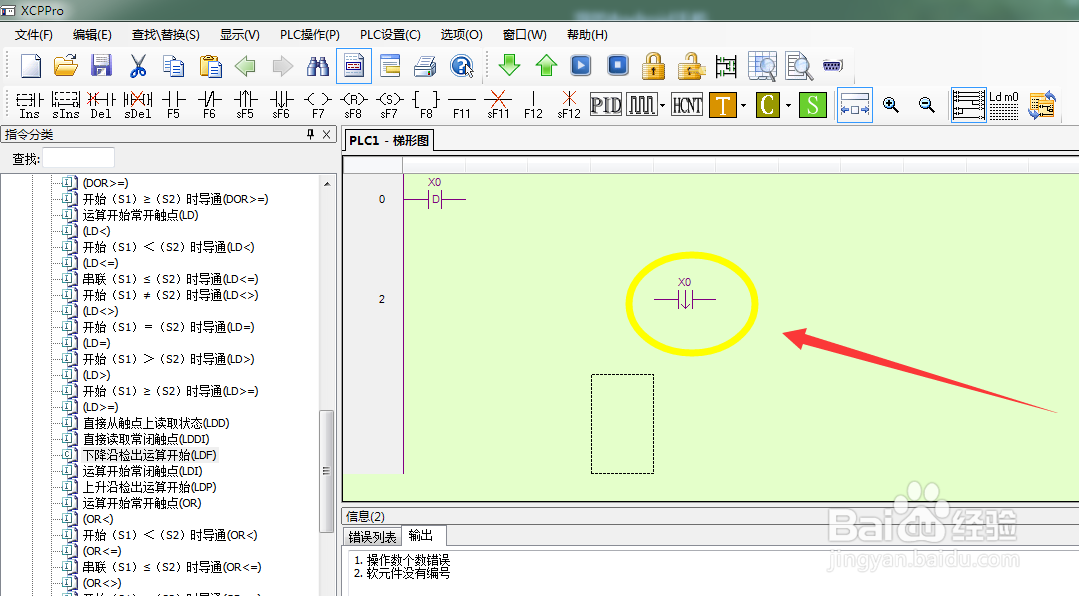Insert set coil sF7

(389, 105)
